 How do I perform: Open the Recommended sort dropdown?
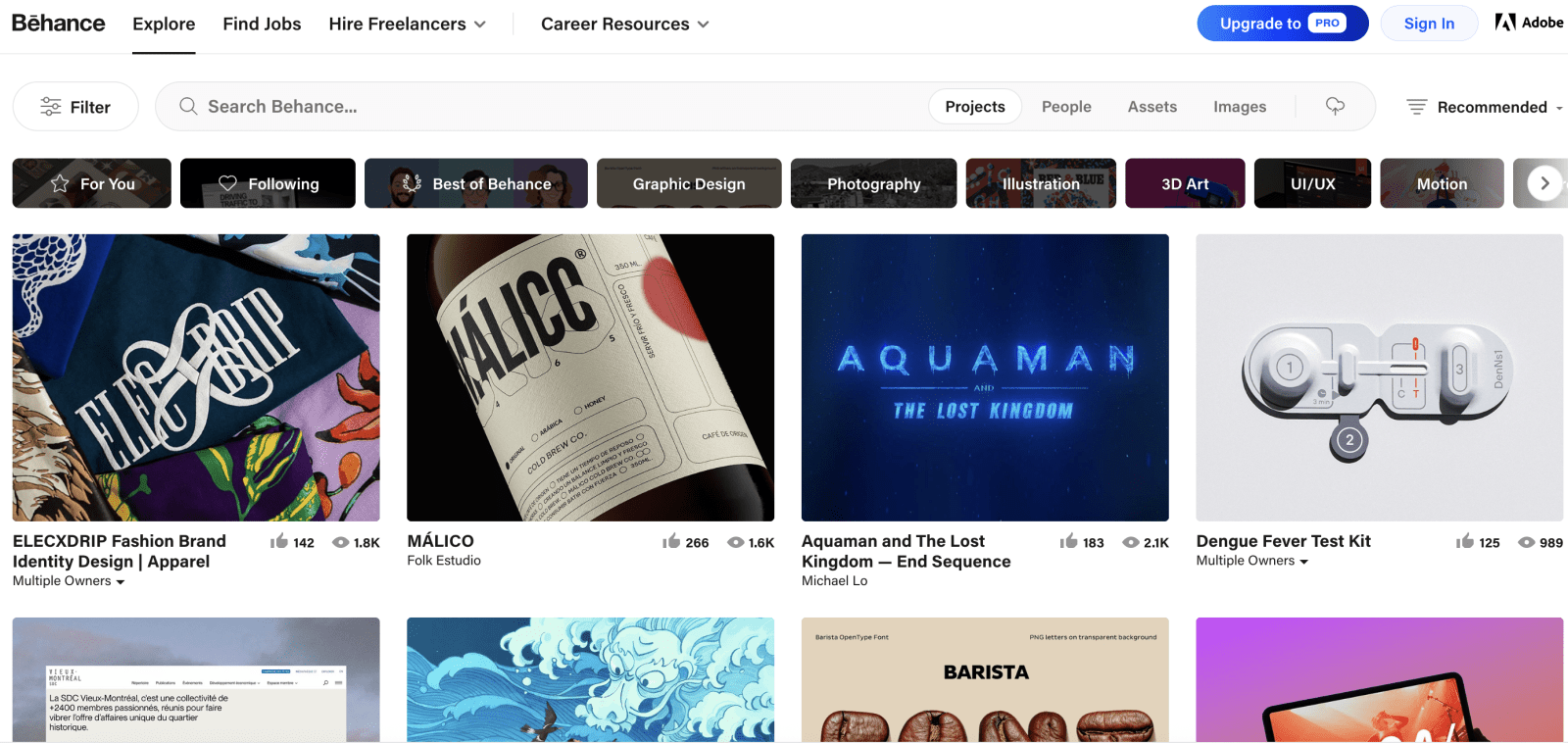click(1484, 107)
